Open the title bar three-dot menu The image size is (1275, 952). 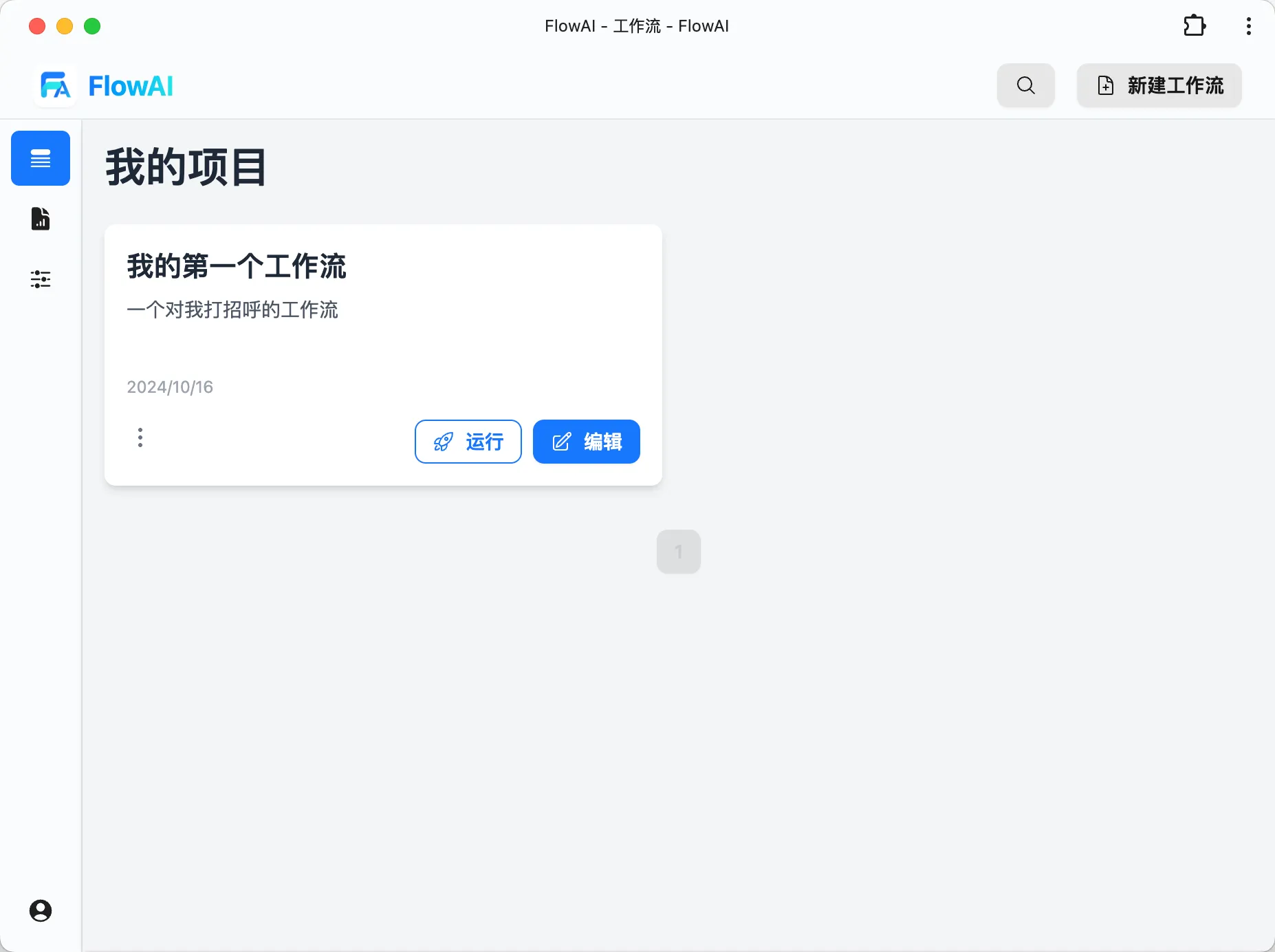[1249, 26]
